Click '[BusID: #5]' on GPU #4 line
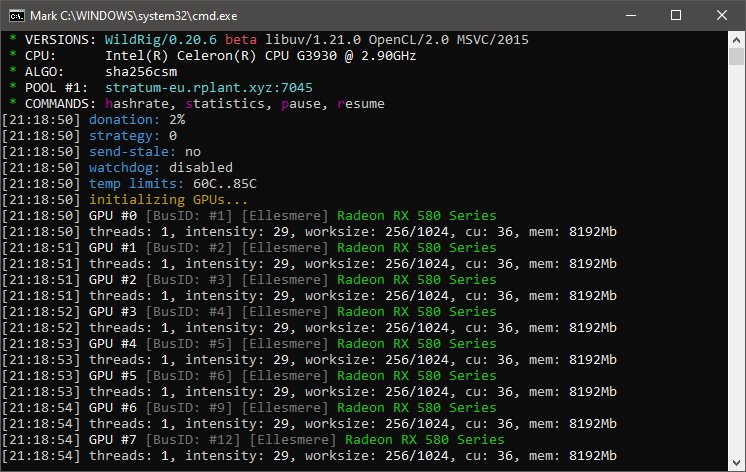The height and width of the screenshot is (472, 746). coord(189,344)
